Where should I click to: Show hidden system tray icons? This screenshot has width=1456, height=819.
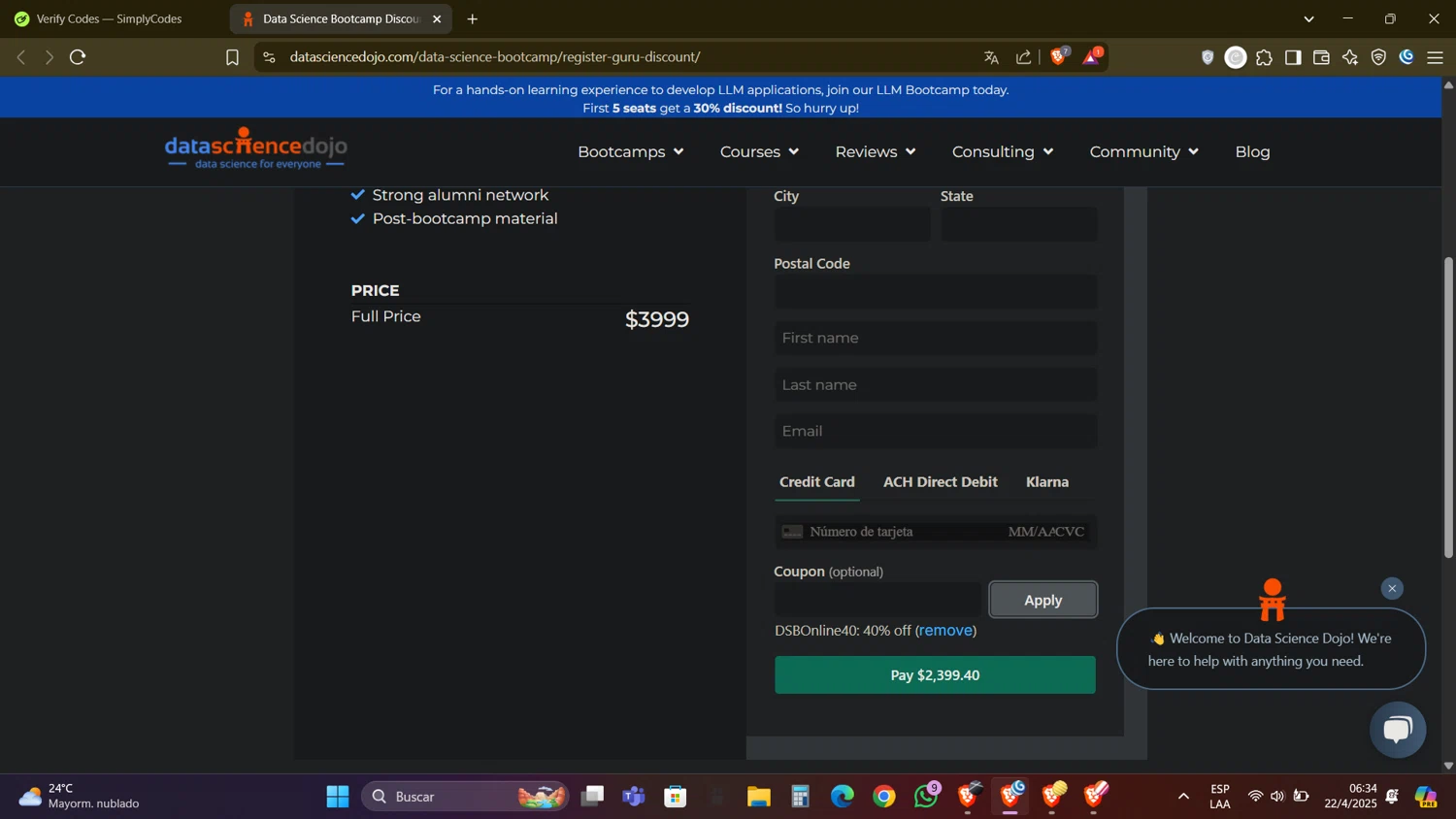[x=1183, y=797]
